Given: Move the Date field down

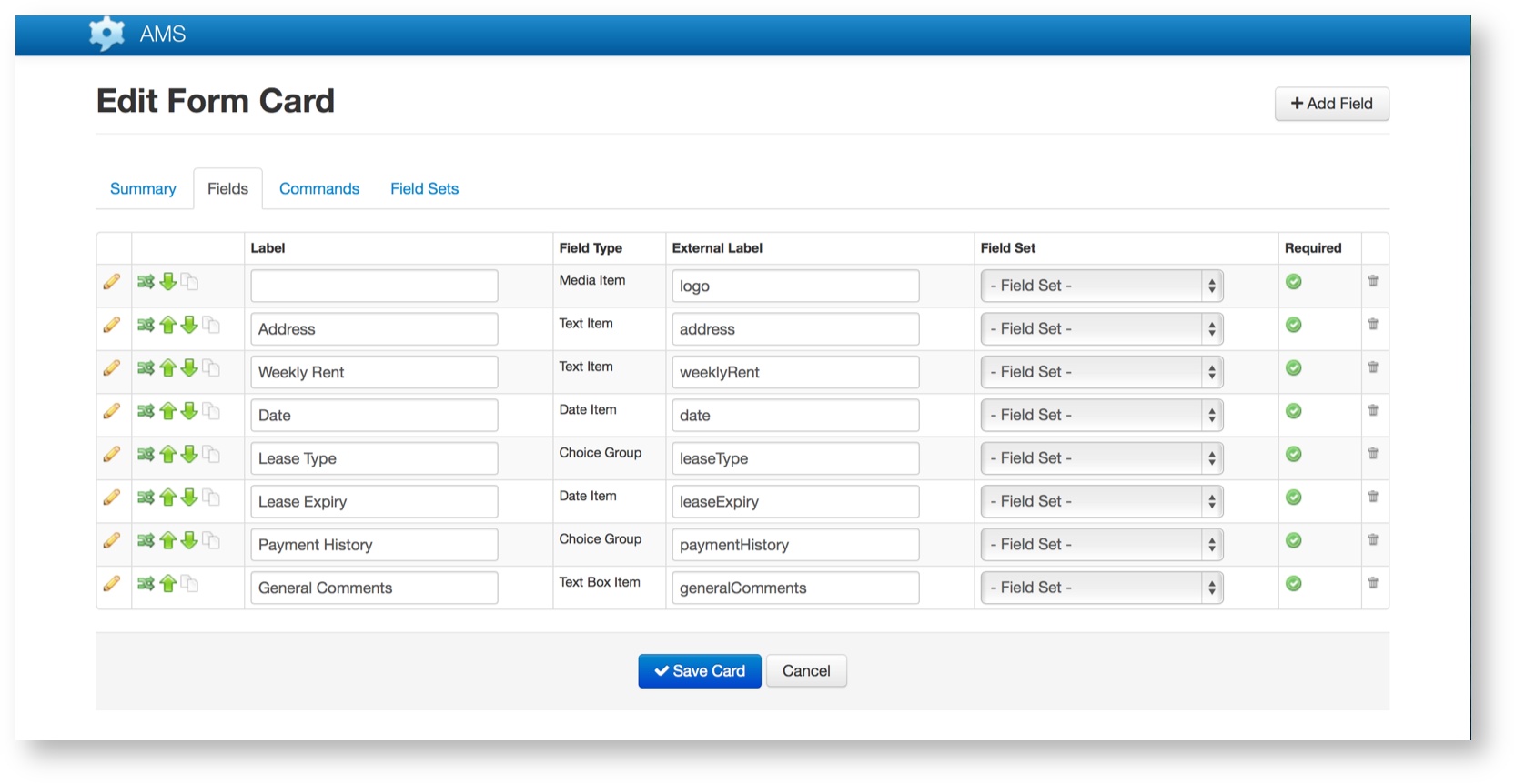Looking at the screenshot, I should pyautogui.click(x=189, y=411).
